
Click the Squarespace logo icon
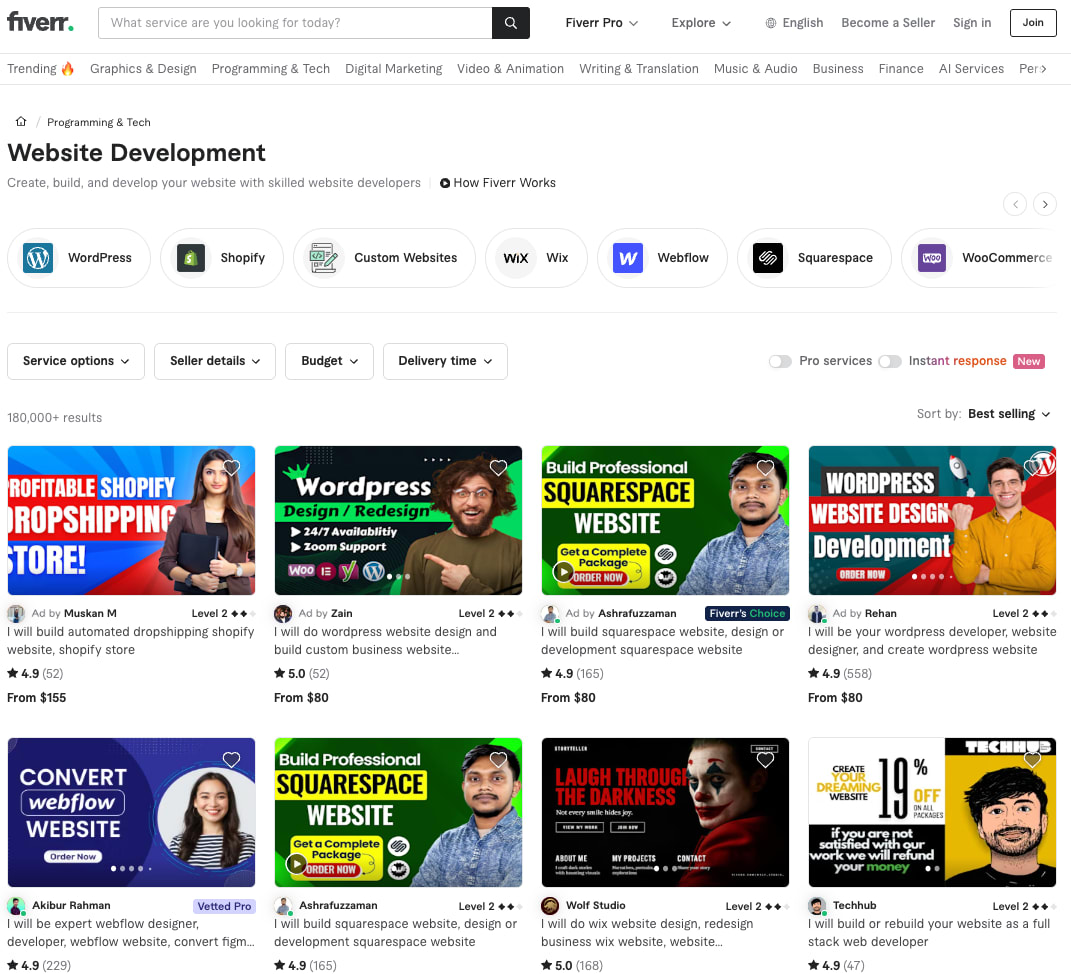[768, 258]
